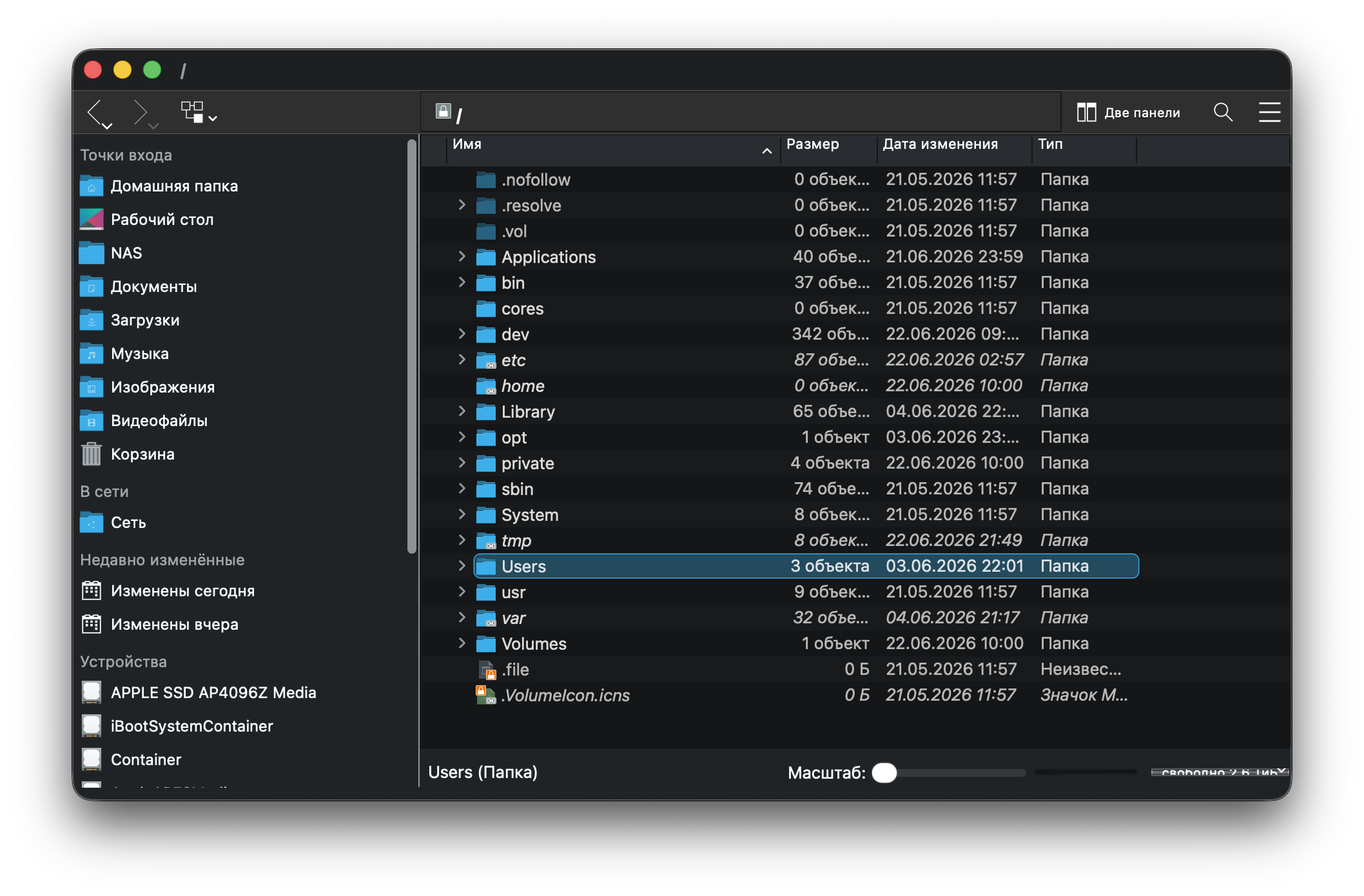This screenshot has height=896, width=1364.
Task: Open Домашняя папка via its folder icon
Action: [92, 186]
